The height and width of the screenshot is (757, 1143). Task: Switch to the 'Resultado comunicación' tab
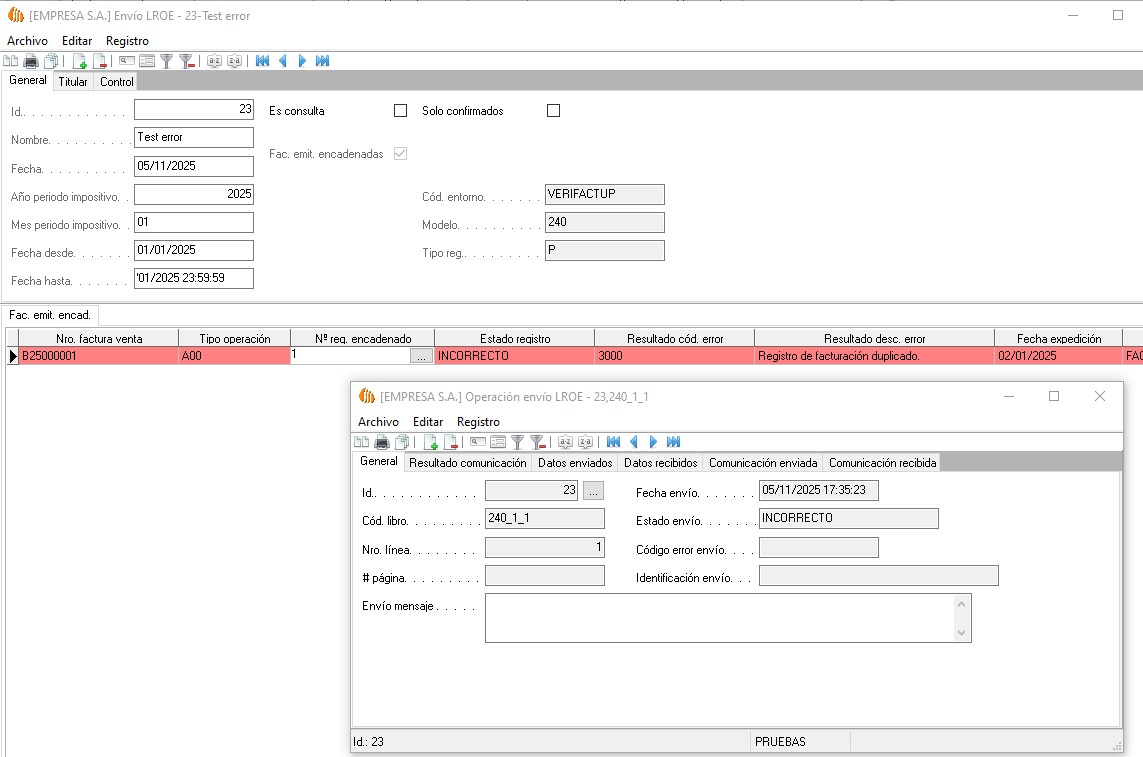(467, 463)
